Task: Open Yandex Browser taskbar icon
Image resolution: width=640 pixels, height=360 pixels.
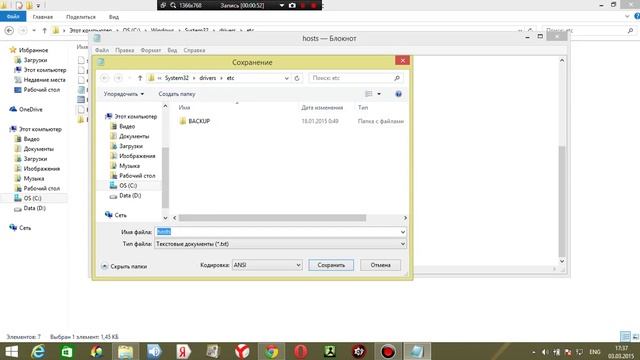Action: click(x=242, y=351)
